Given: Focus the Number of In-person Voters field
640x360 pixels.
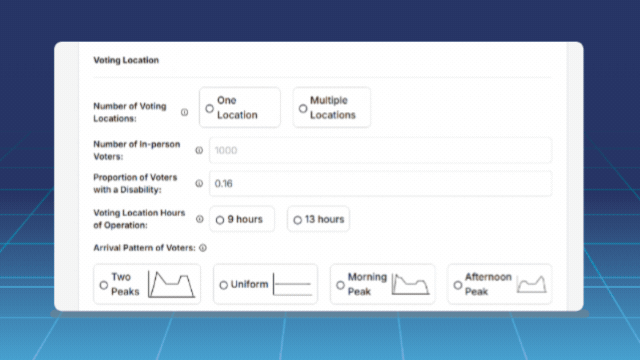Looking at the screenshot, I should pos(380,150).
